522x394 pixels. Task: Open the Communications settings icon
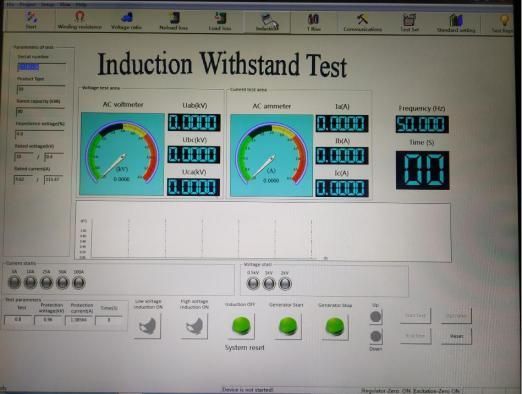[x=363, y=22]
